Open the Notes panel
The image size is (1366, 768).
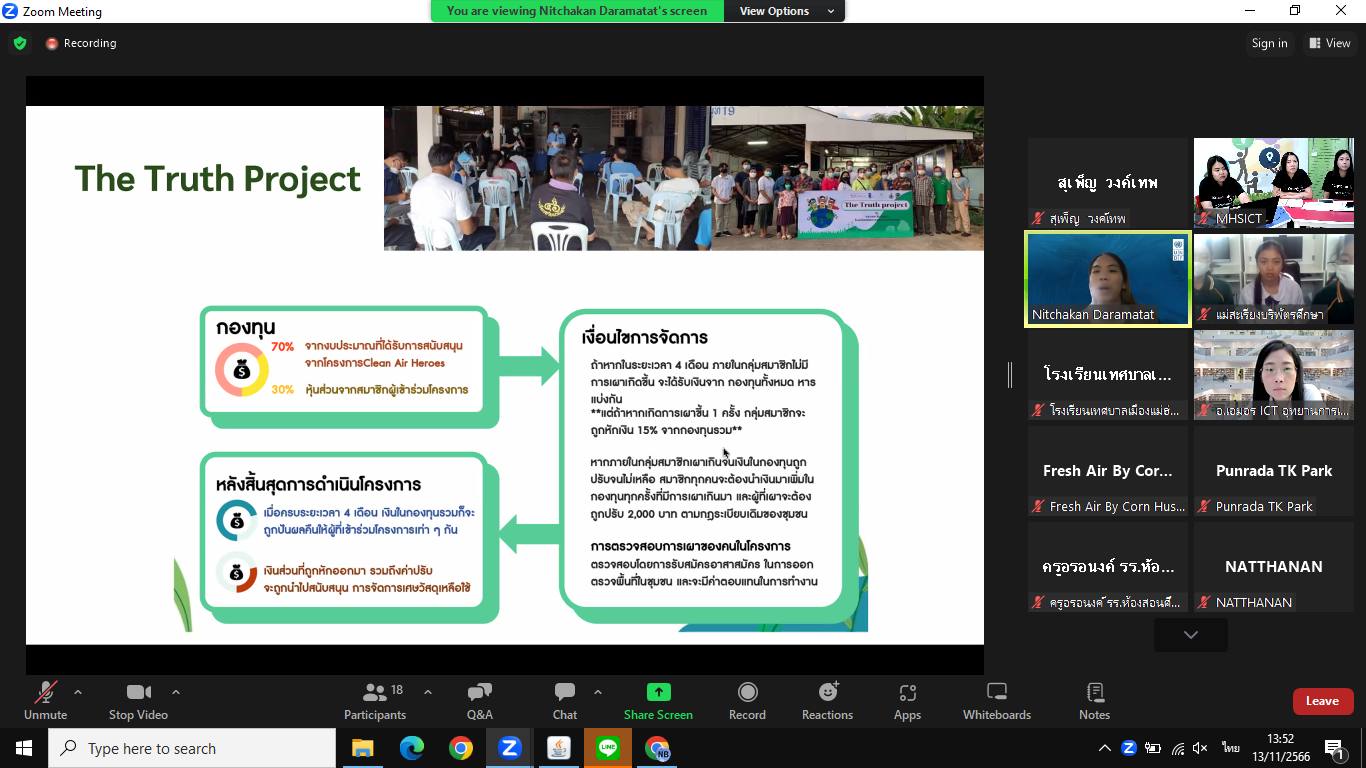pyautogui.click(x=1094, y=701)
